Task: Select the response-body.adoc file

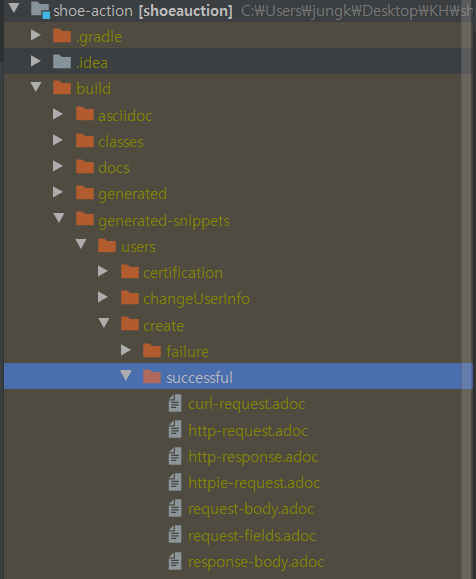Action: [x=256, y=562]
